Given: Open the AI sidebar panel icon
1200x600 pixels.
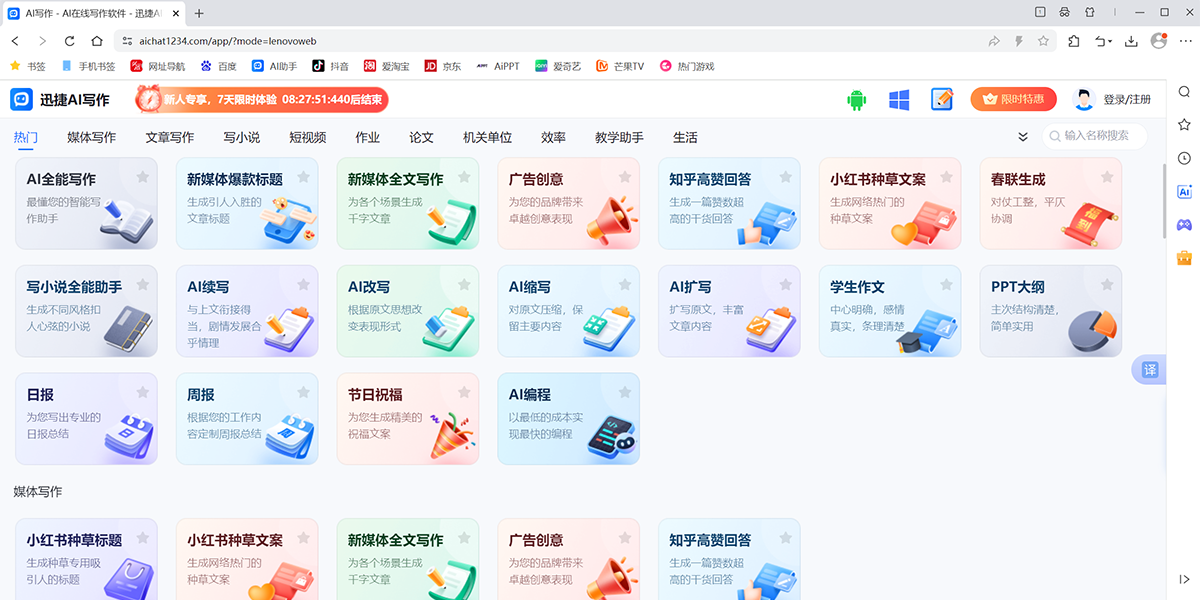Looking at the screenshot, I should [x=1184, y=192].
